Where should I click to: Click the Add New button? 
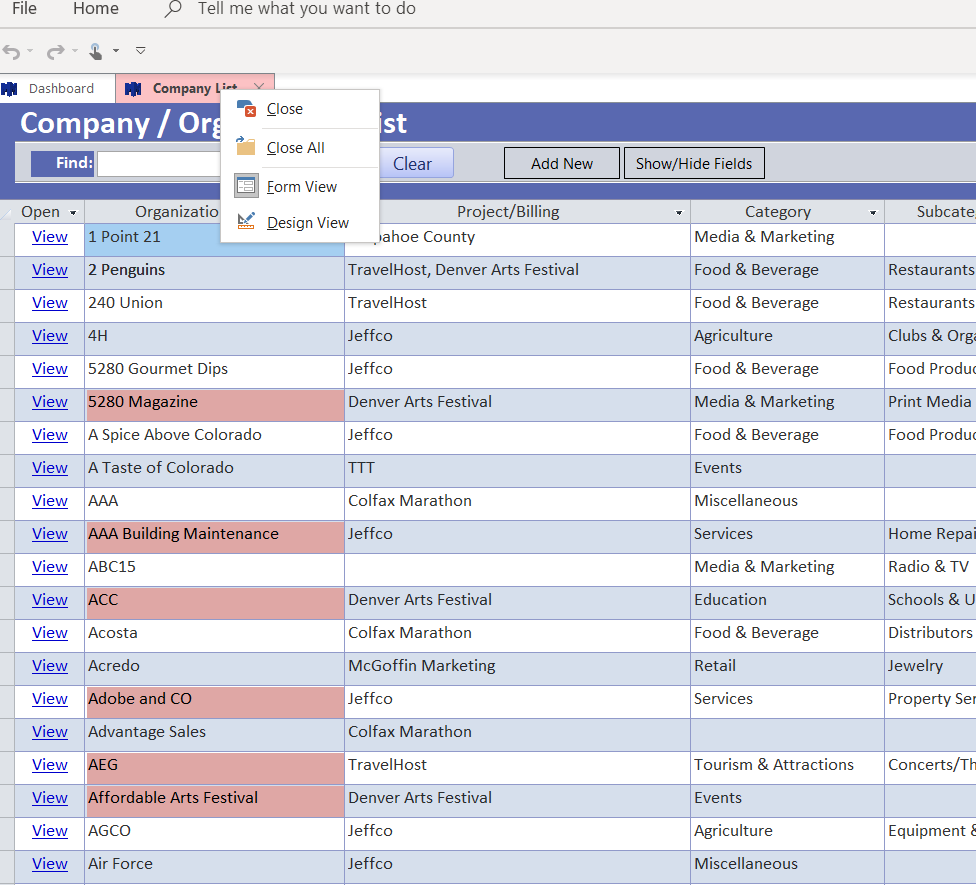(562, 163)
